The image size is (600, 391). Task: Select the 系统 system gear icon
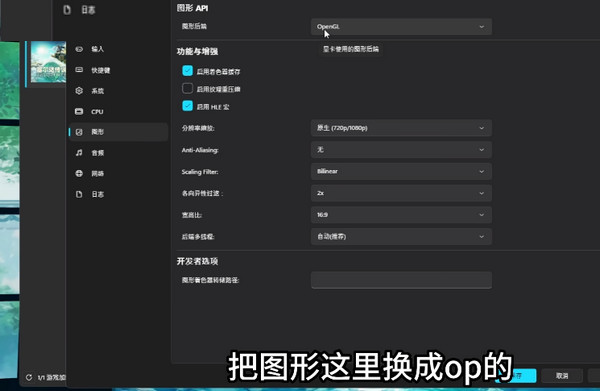[x=79, y=91]
